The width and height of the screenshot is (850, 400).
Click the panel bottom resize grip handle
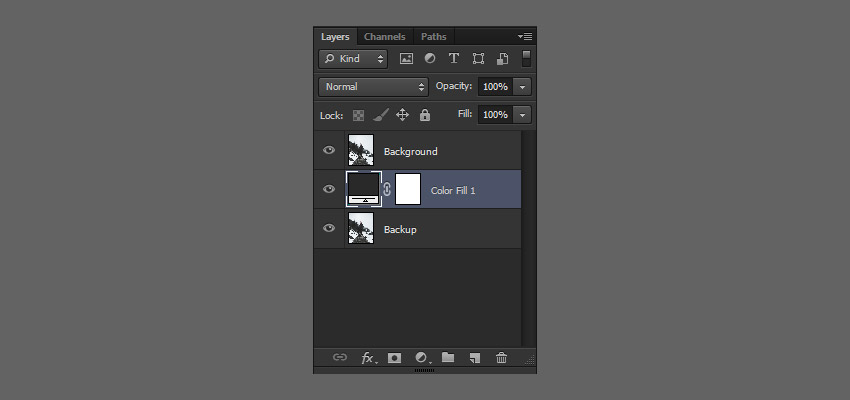pyautogui.click(x=424, y=371)
